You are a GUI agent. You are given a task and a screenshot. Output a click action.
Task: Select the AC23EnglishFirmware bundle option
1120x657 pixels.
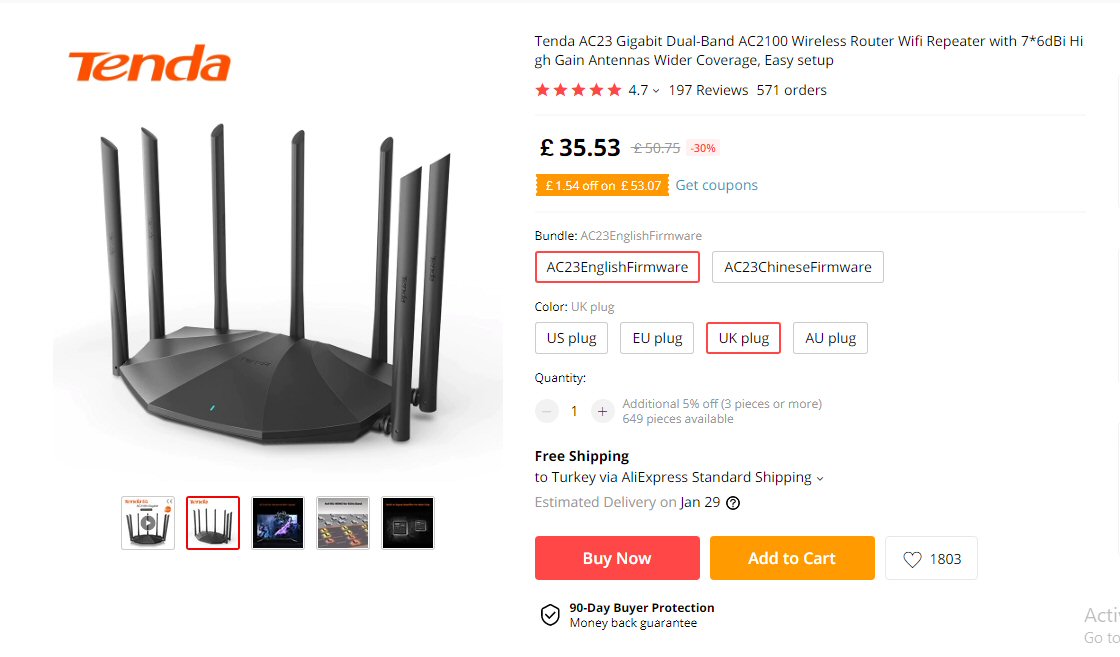point(617,267)
